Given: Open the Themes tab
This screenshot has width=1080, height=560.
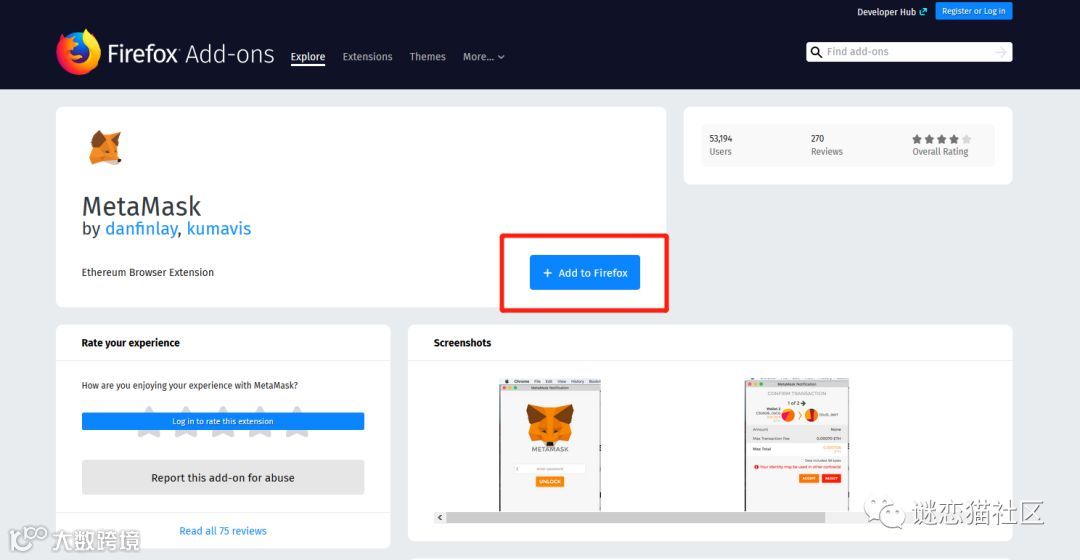Looking at the screenshot, I should 427,56.
